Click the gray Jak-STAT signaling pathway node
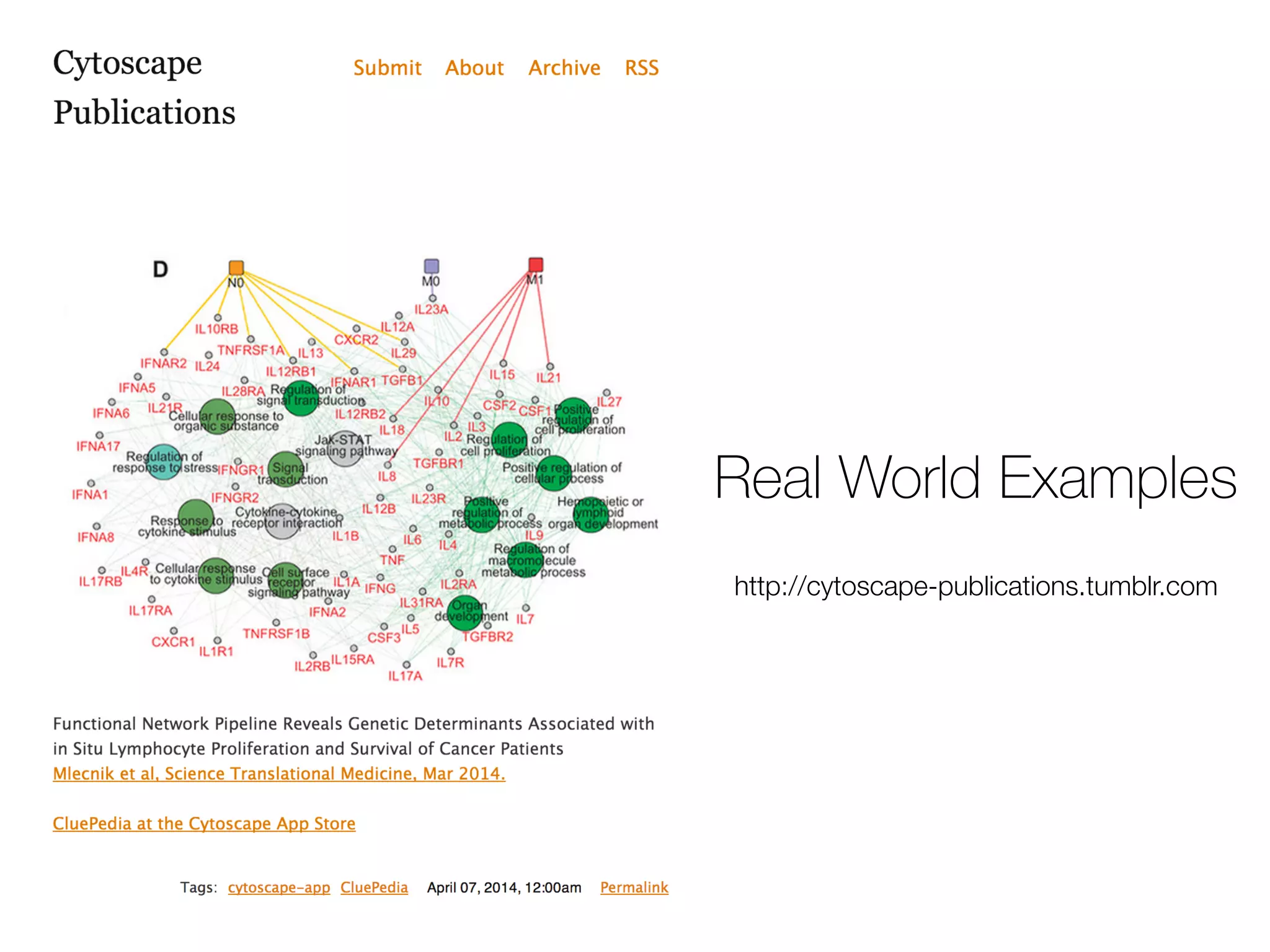The image size is (1270, 952). pyautogui.click(x=345, y=449)
